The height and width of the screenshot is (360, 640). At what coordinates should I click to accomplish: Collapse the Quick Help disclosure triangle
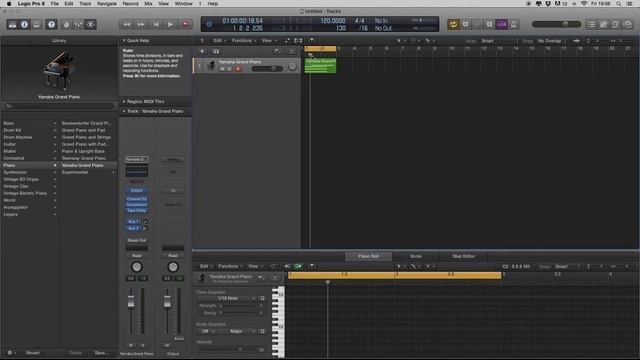(124, 40)
